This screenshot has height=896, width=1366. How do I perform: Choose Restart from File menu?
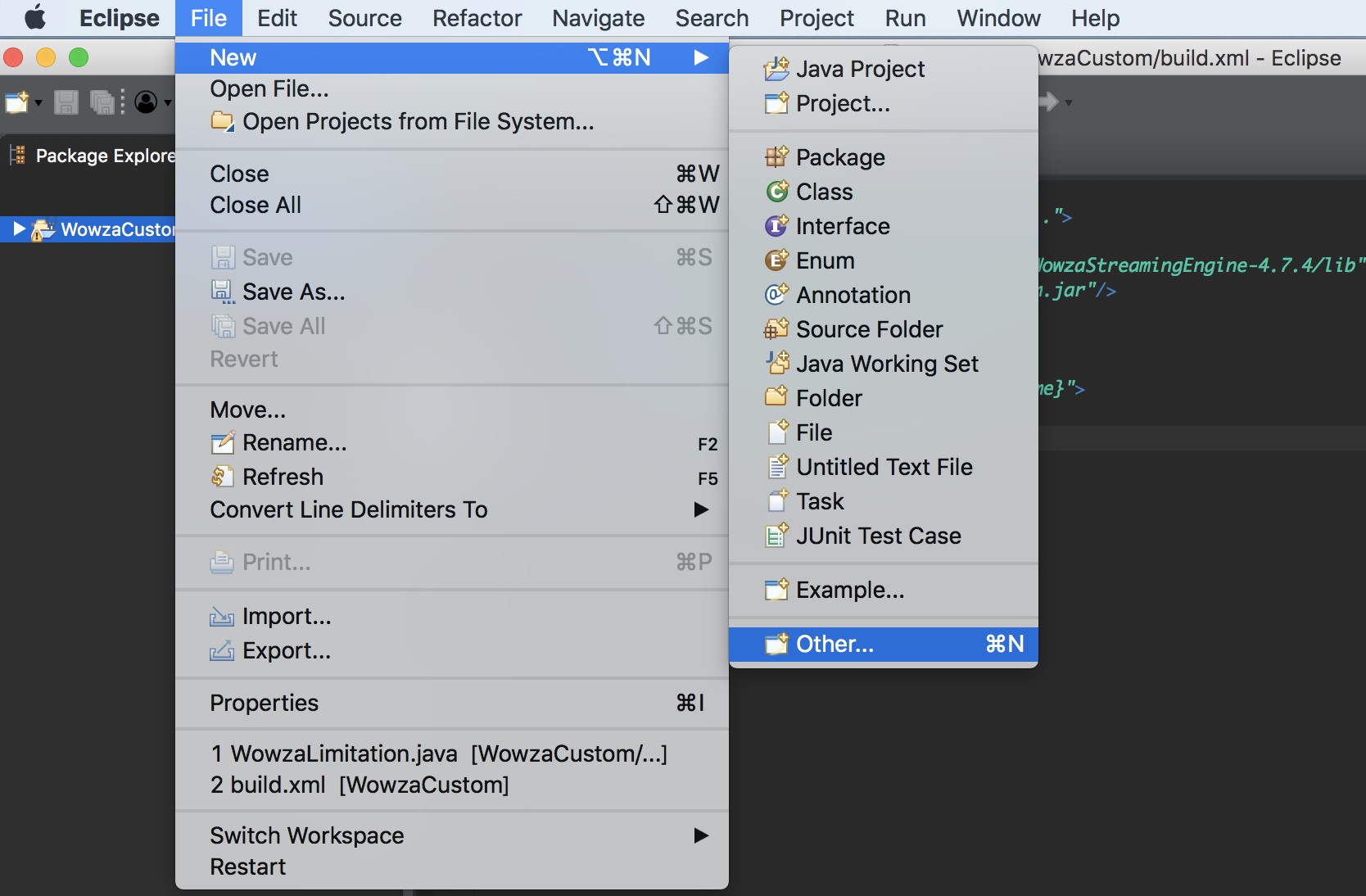(452, 867)
